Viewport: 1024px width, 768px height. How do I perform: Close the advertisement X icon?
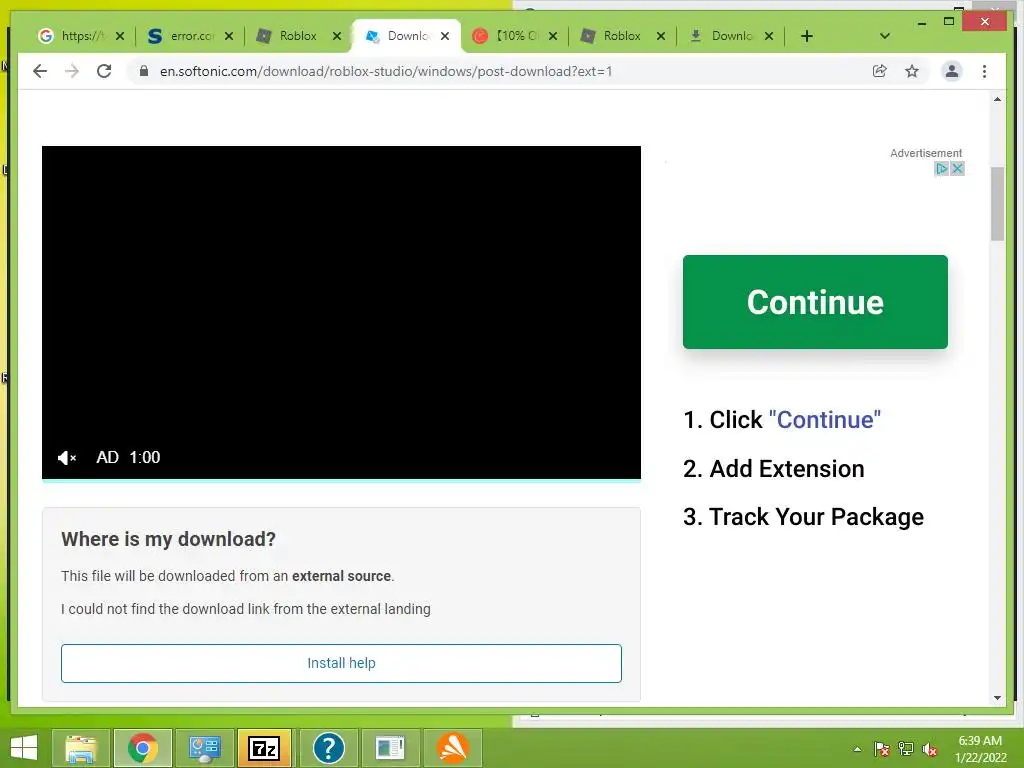[957, 168]
